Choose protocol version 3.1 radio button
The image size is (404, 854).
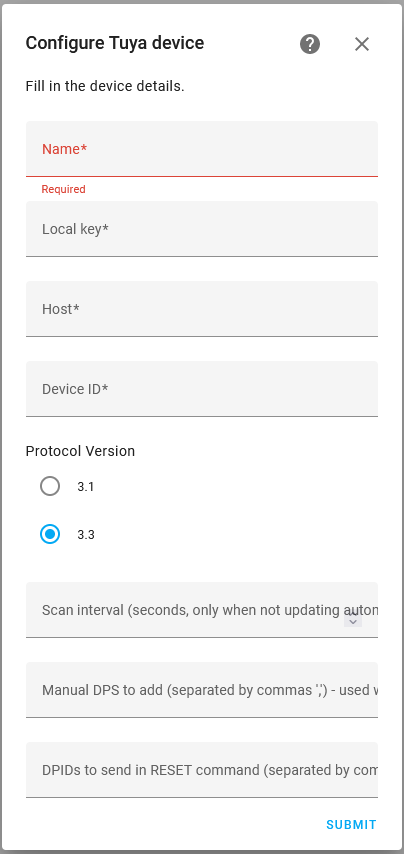[x=50, y=486]
